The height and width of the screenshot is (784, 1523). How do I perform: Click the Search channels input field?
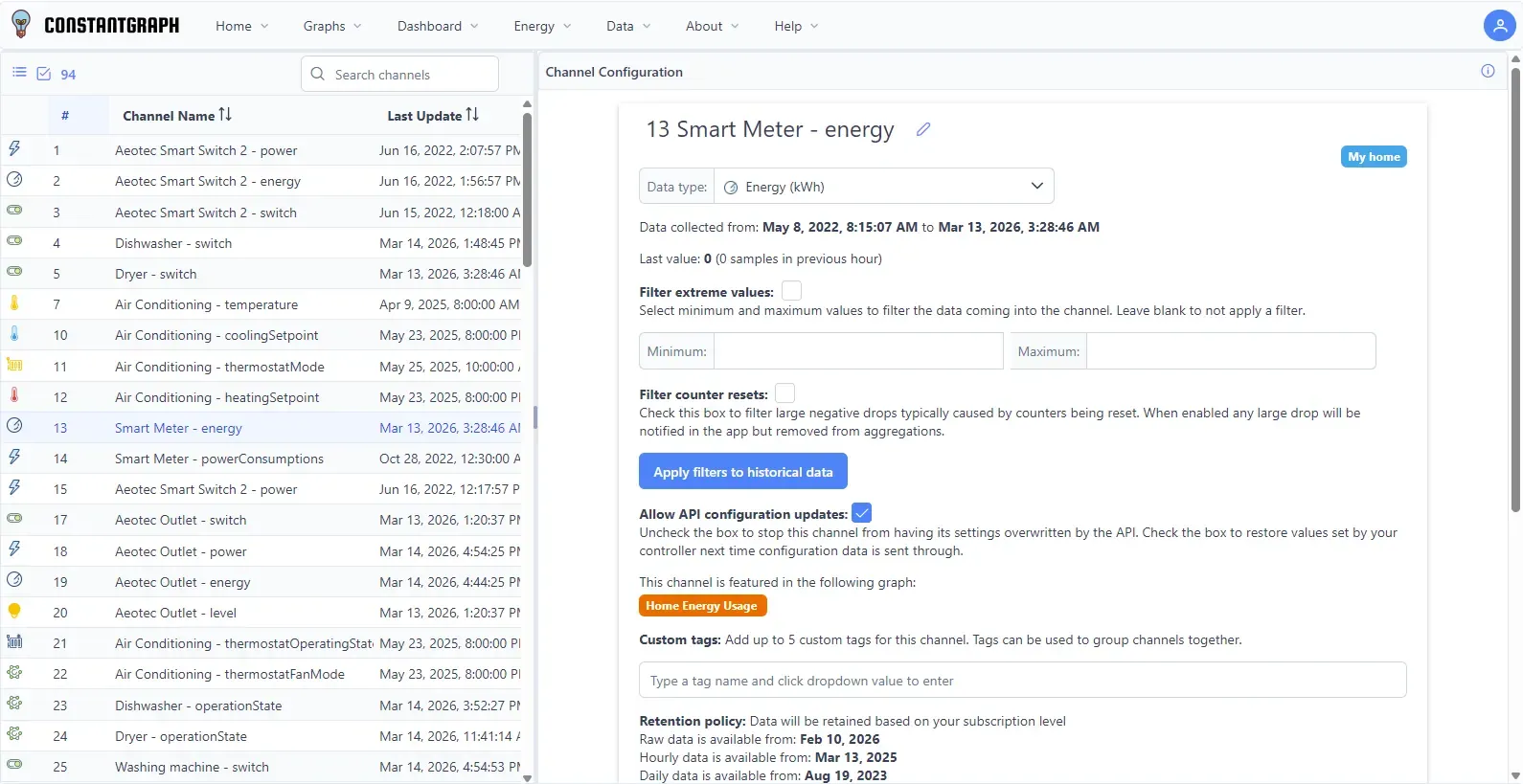tap(411, 75)
